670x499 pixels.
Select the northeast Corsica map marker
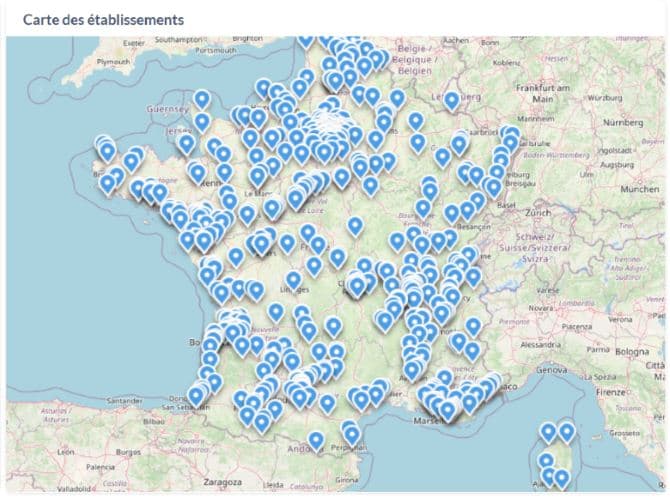coord(567,432)
